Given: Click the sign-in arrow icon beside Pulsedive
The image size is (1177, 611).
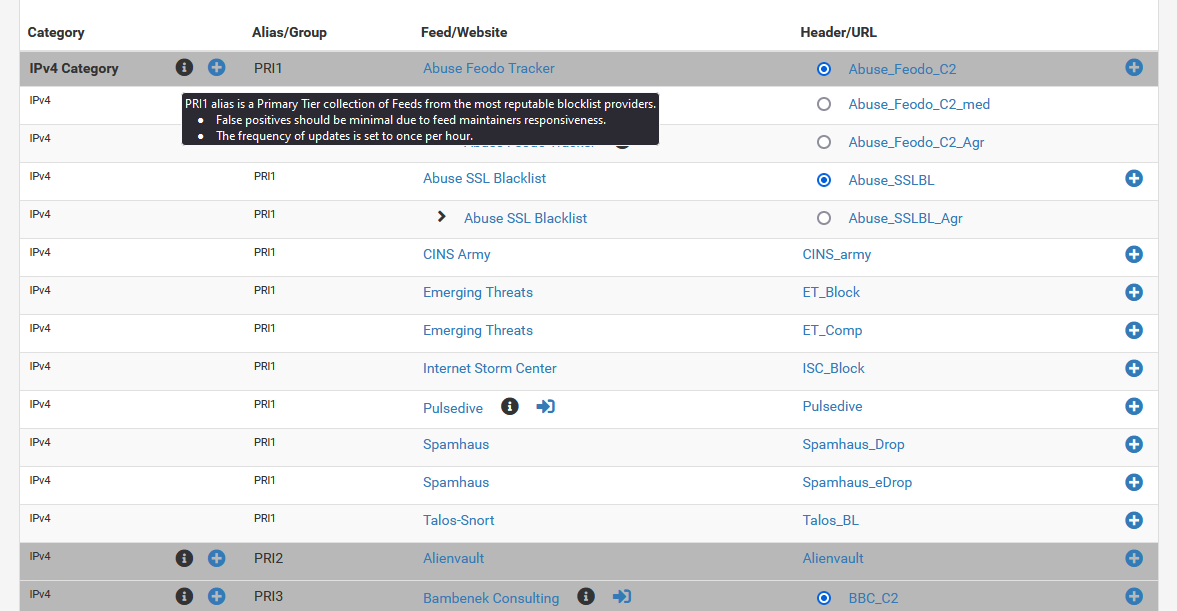Looking at the screenshot, I should pos(546,407).
